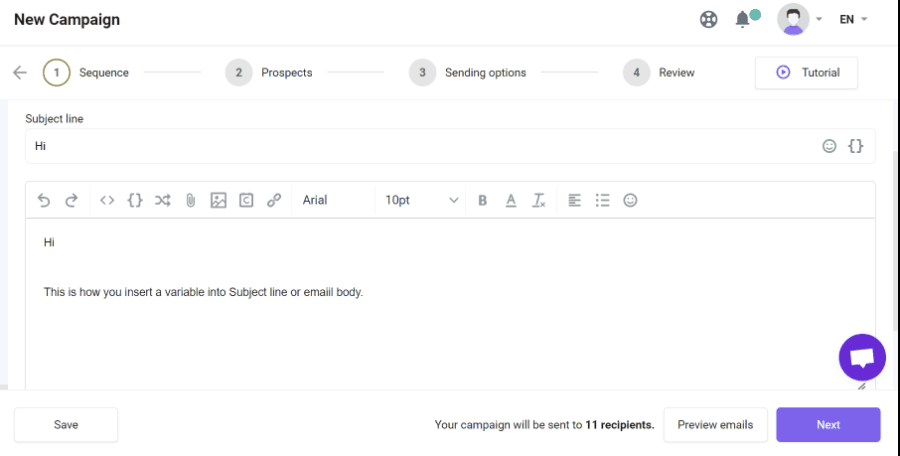Viewport: 900px width, 456px height.
Task: Click the Next button
Action: (828, 424)
